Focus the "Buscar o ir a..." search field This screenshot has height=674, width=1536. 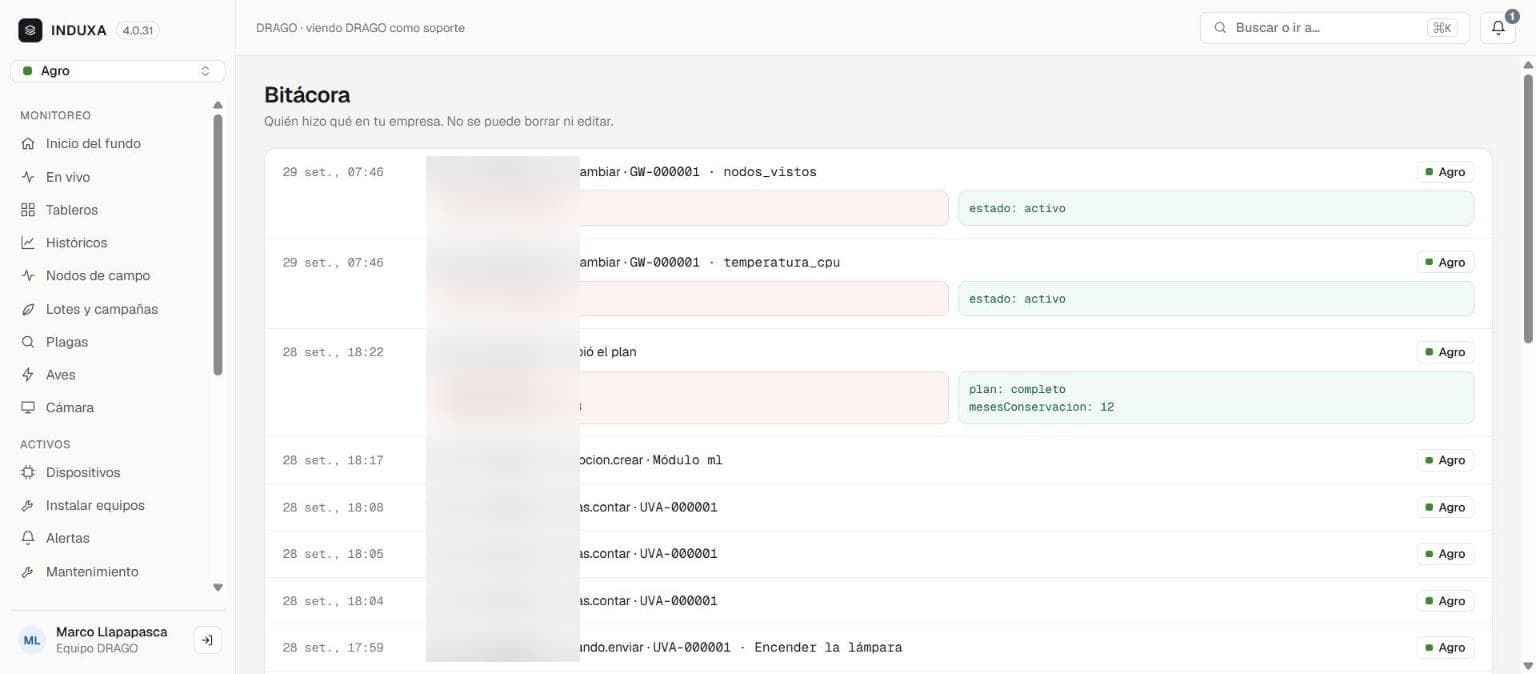coord(1335,28)
